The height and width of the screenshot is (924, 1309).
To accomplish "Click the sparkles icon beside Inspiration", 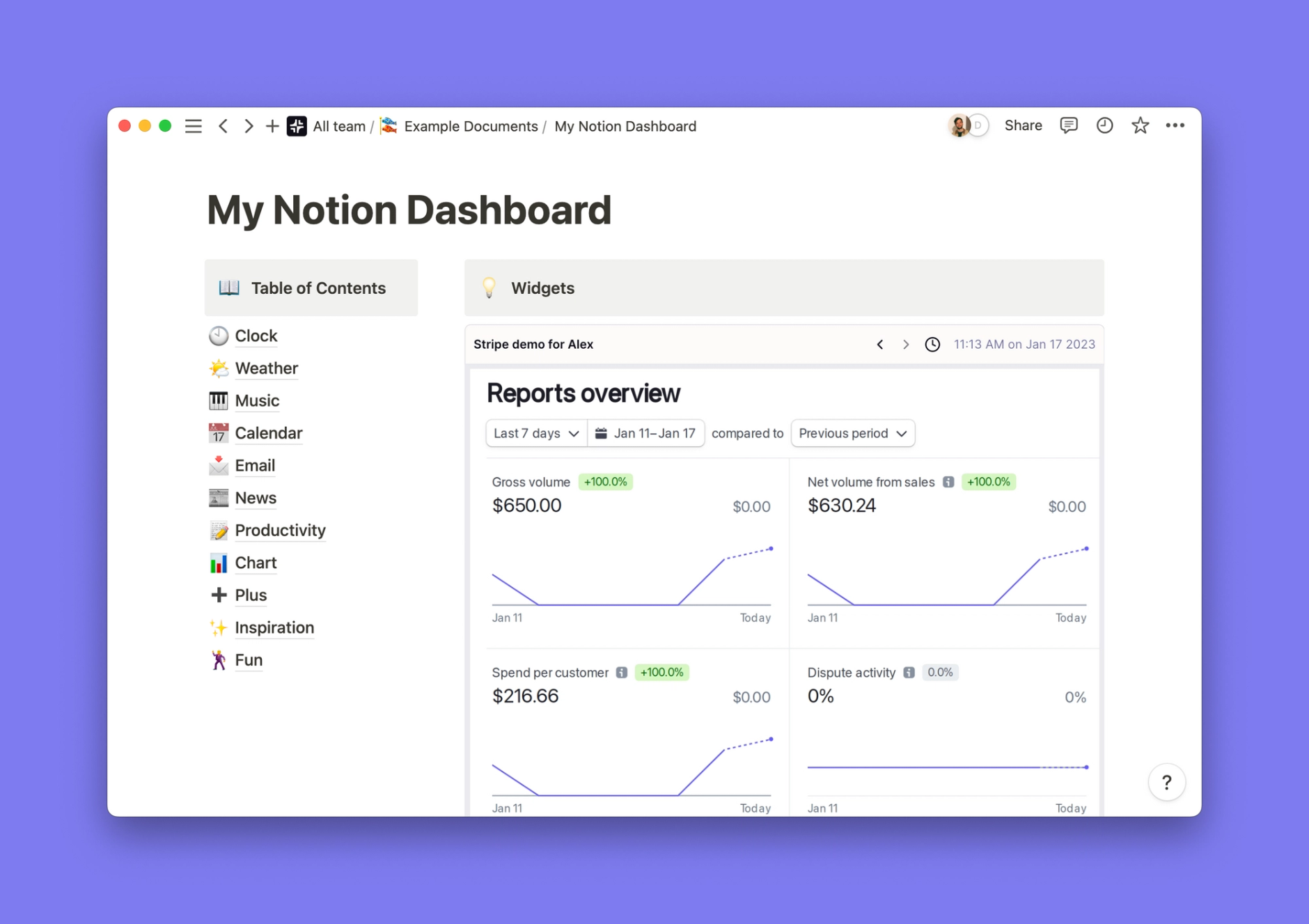I will click(219, 627).
